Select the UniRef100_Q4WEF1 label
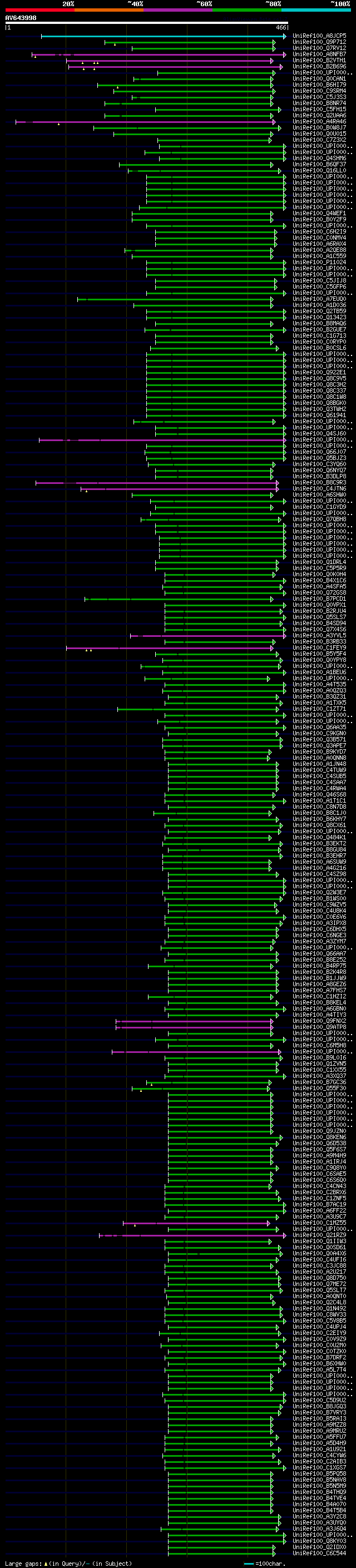356x1568 pixels. coord(319,214)
